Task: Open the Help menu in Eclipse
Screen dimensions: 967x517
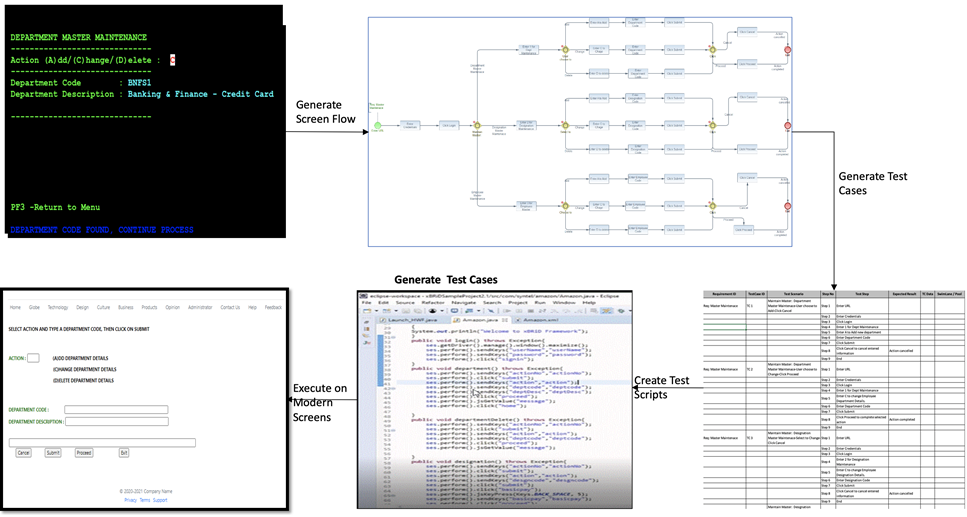Action: click(x=590, y=303)
